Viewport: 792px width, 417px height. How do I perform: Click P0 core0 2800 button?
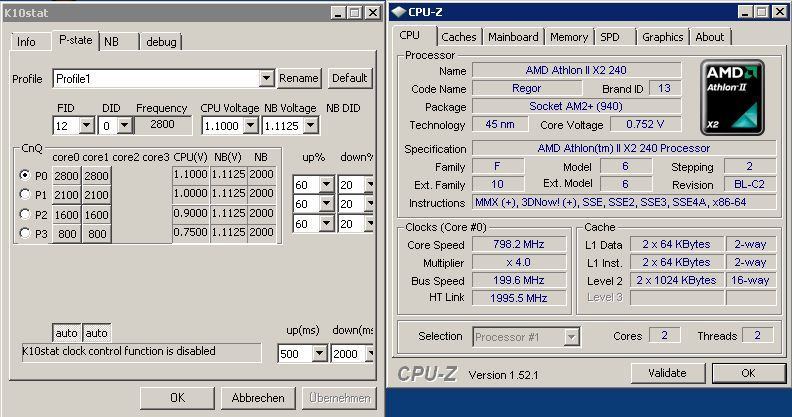click(66, 176)
